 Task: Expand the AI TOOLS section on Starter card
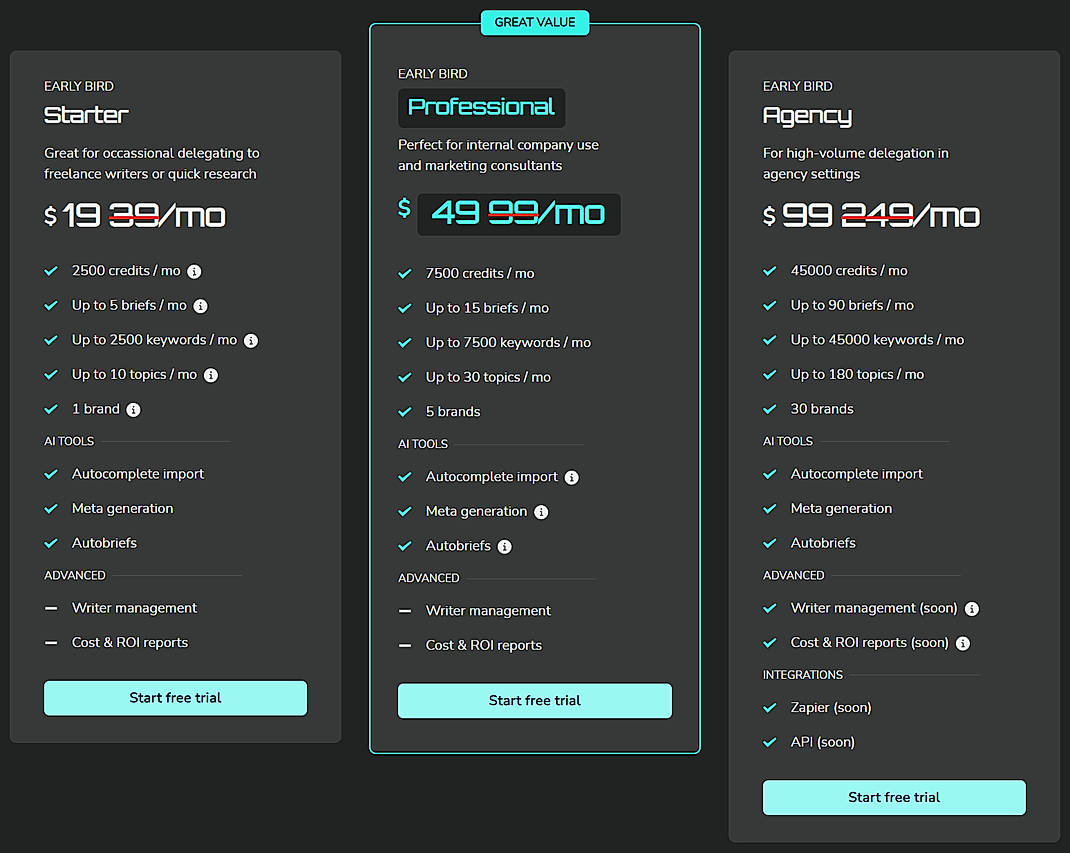coord(68,440)
